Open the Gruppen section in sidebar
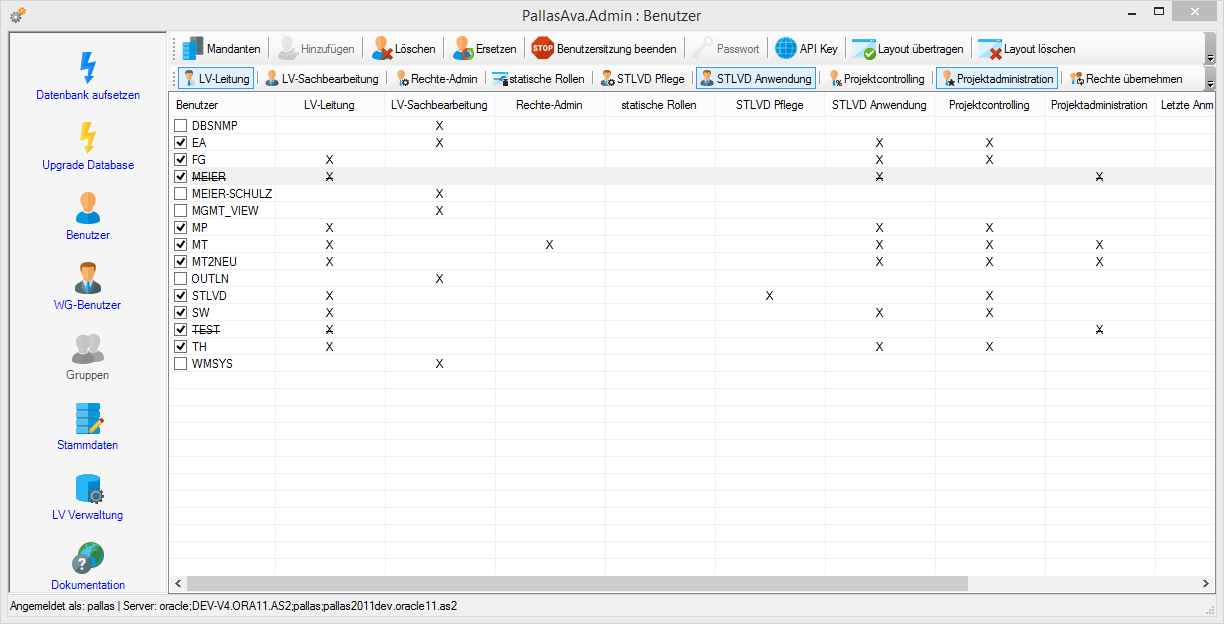This screenshot has width=1224, height=624. click(88, 355)
